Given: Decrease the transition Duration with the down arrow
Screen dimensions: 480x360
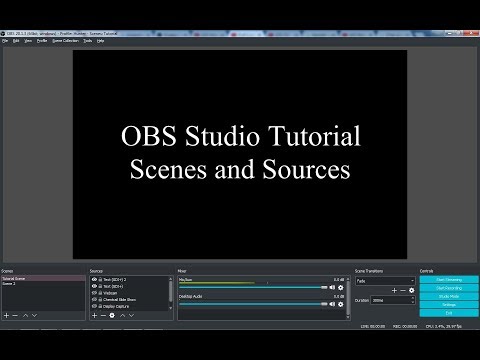Looking at the screenshot, I should tap(413, 302).
